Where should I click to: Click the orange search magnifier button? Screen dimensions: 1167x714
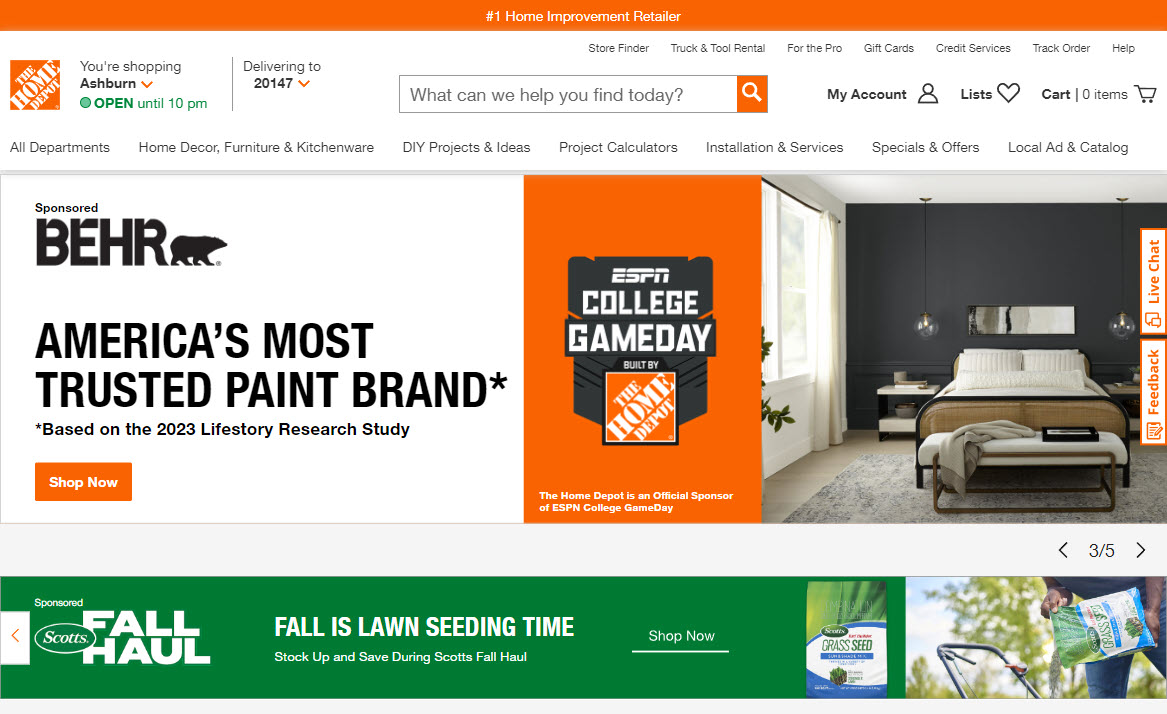(x=752, y=94)
